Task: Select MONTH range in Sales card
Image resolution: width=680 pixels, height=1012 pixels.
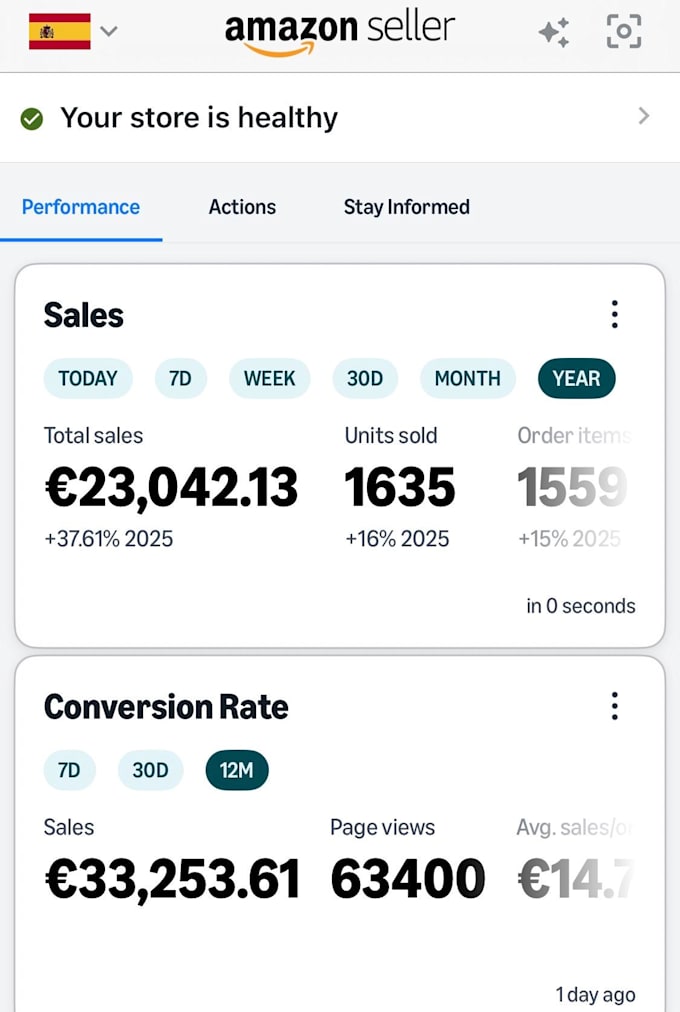Action: [x=467, y=378]
